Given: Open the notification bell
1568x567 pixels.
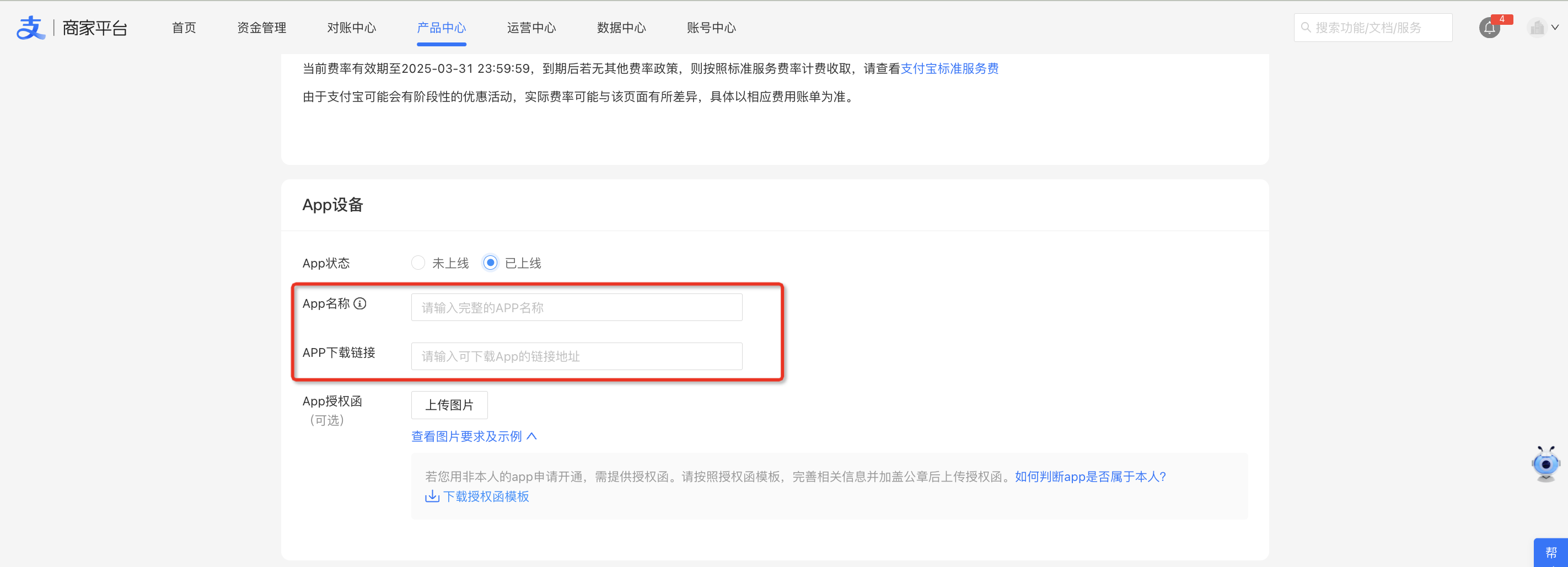Looking at the screenshot, I should pyautogui.click(x=1489, y=28).
